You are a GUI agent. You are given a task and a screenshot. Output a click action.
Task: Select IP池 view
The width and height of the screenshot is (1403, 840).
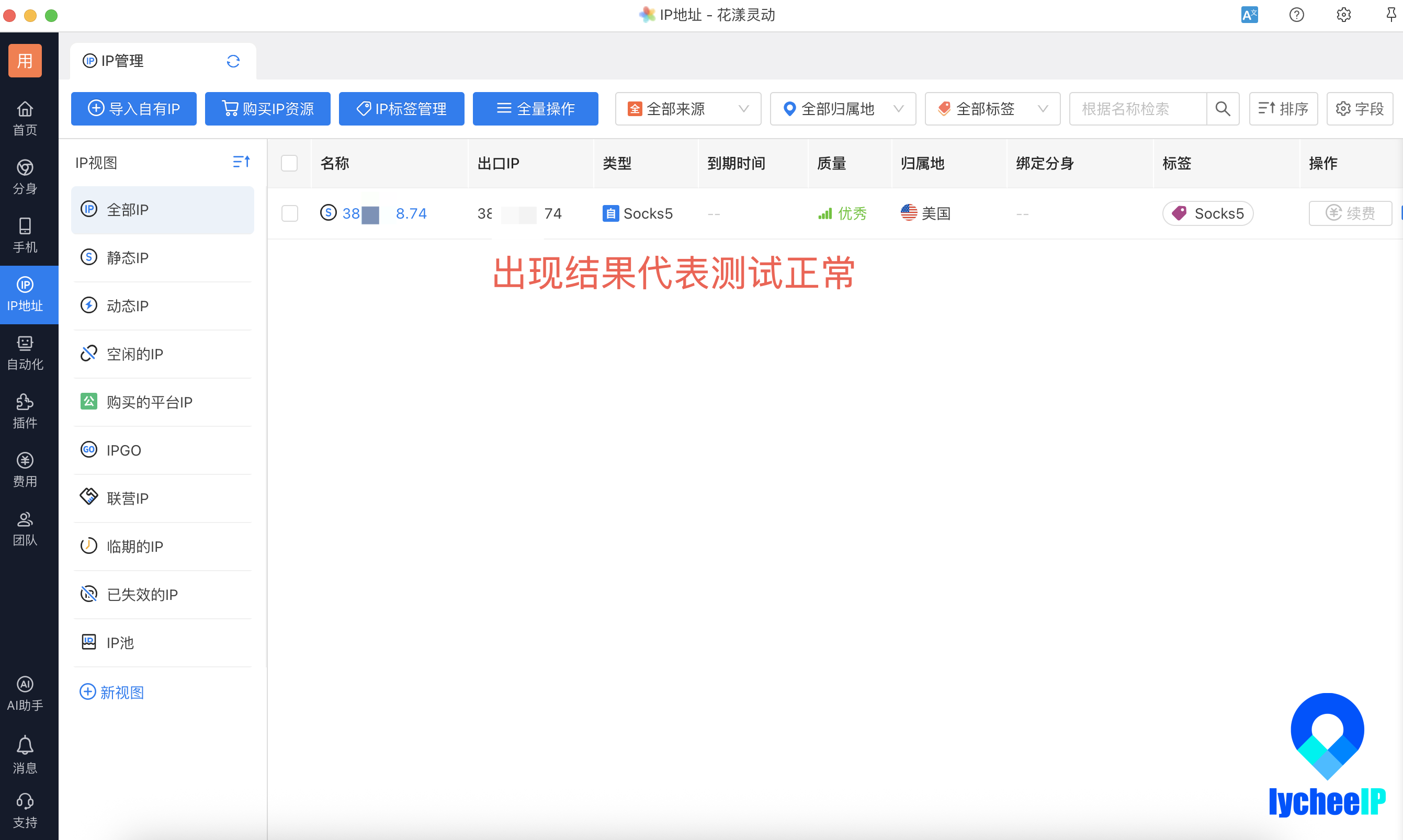click(x=163, y=642)
